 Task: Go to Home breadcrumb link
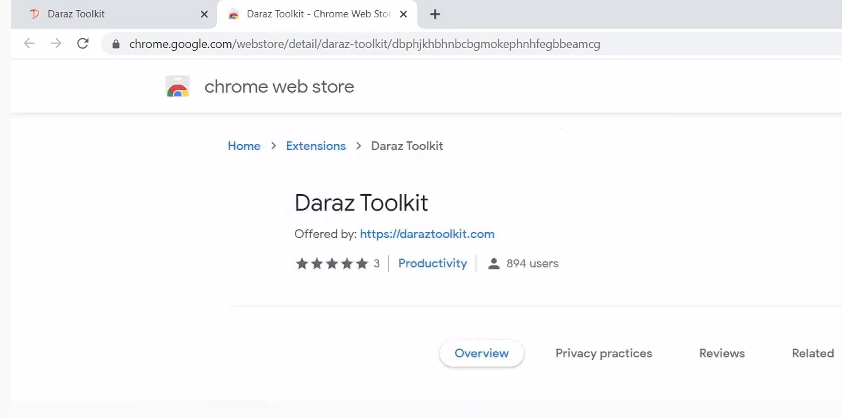244,146
